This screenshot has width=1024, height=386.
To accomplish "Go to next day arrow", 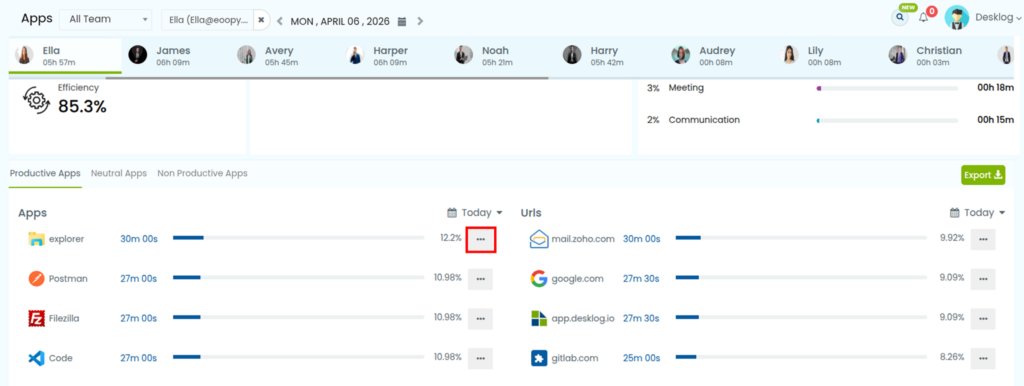I will tap(420, 22).
